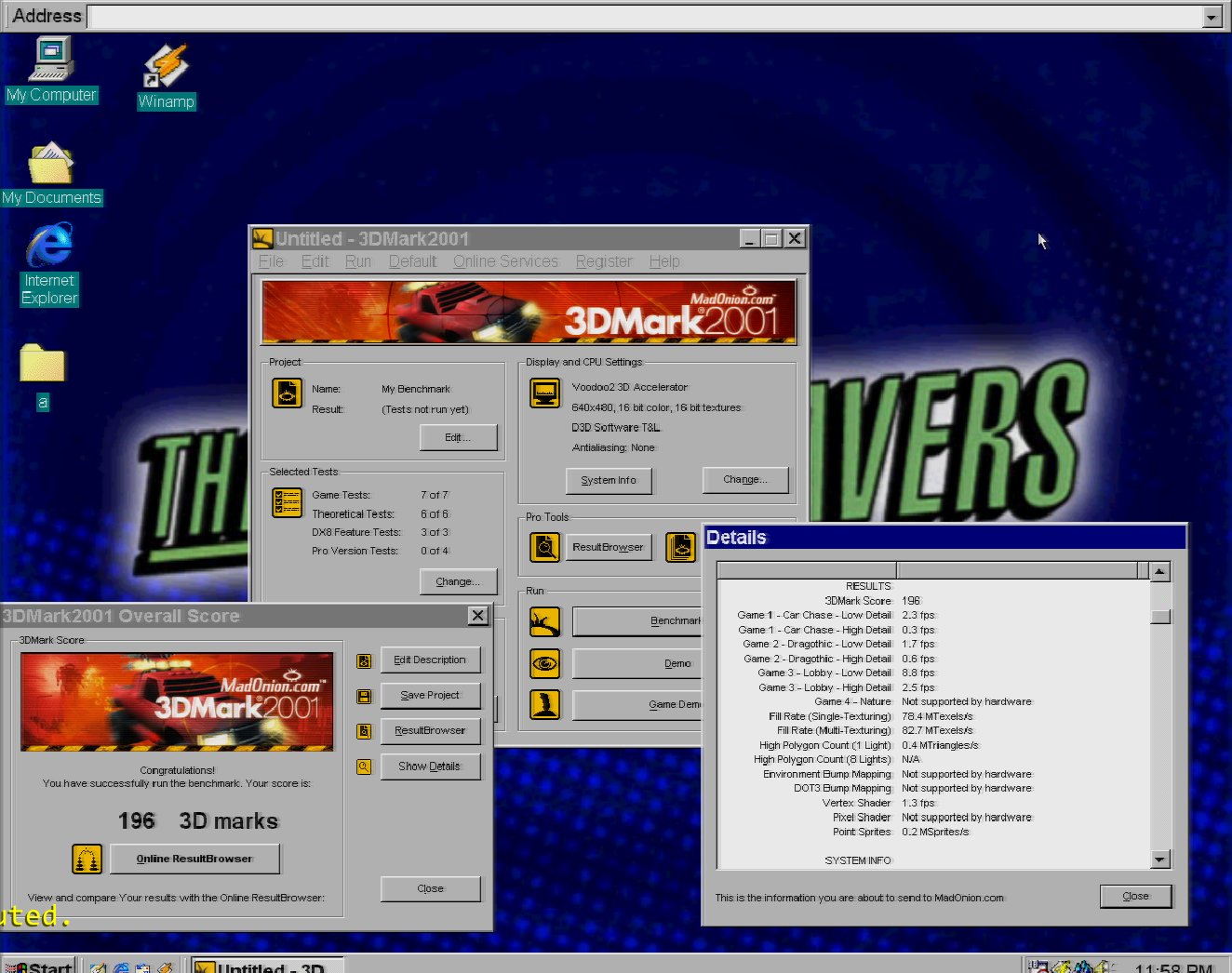Click the Show Details magnifier icon
The image size is (1232, 973).
click(364, 767)
